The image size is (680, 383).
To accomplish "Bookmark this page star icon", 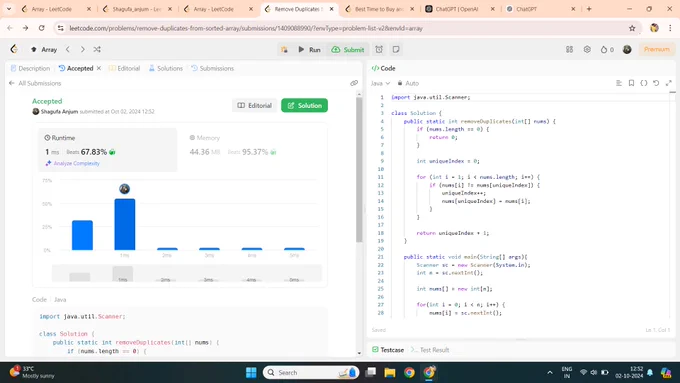I will click(632, 28).
